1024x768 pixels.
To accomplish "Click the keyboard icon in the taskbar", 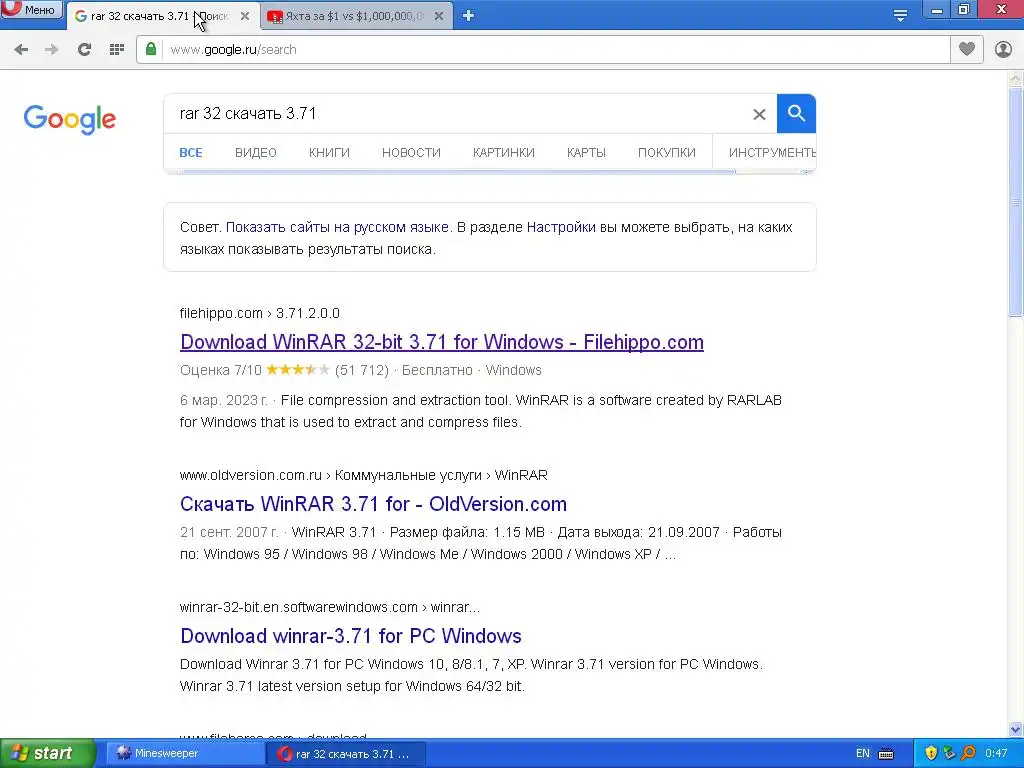I will (886, 754).
